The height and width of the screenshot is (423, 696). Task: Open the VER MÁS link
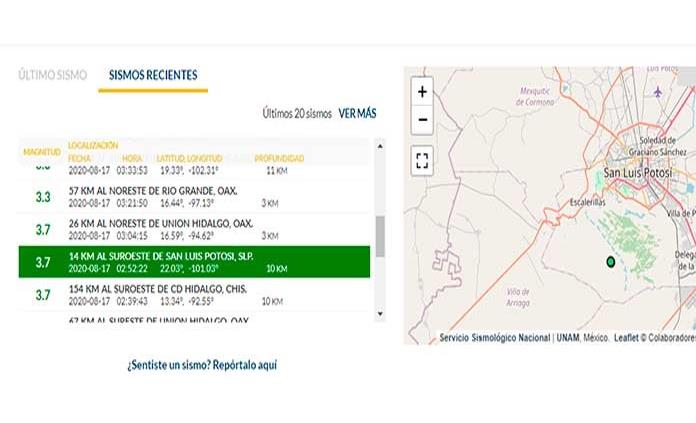pyautogui.click(x=357, y=114)
